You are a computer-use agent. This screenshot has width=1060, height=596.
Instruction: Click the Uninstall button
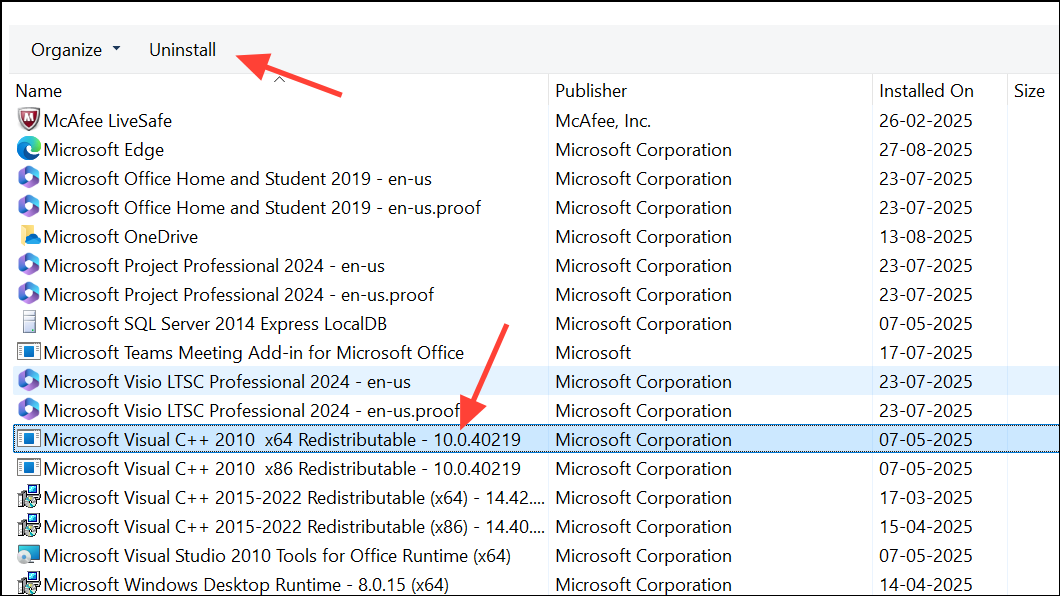click(183, 50)
